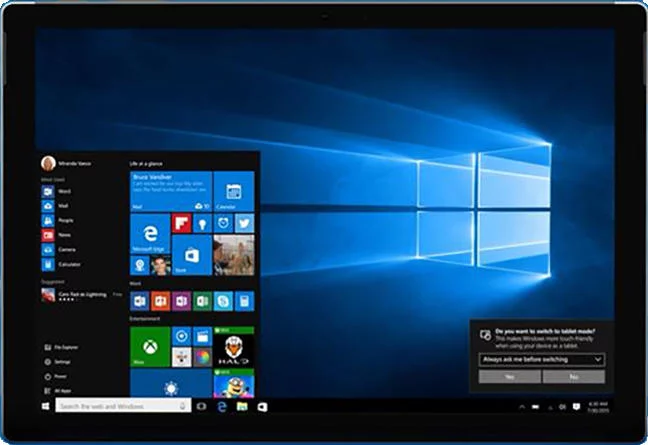Click the battery icon in system tray

(x=536, y=407)
